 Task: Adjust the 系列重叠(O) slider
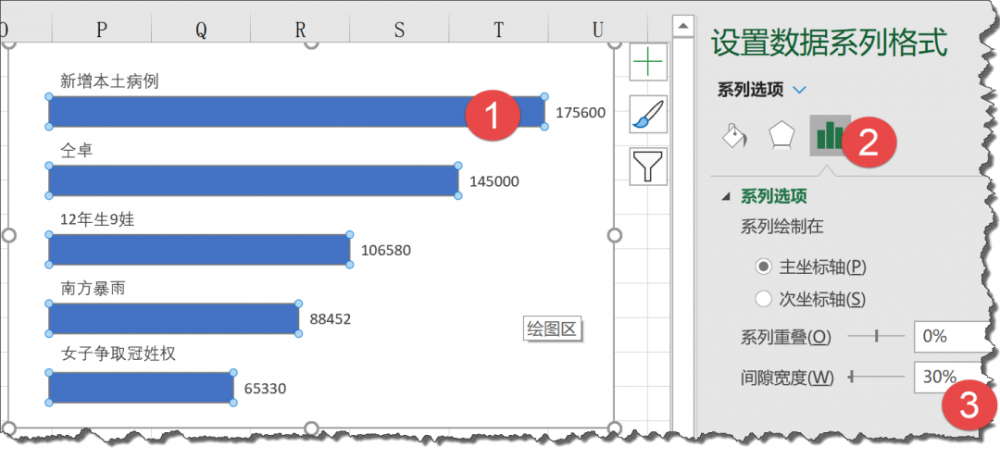coord(876,336)
